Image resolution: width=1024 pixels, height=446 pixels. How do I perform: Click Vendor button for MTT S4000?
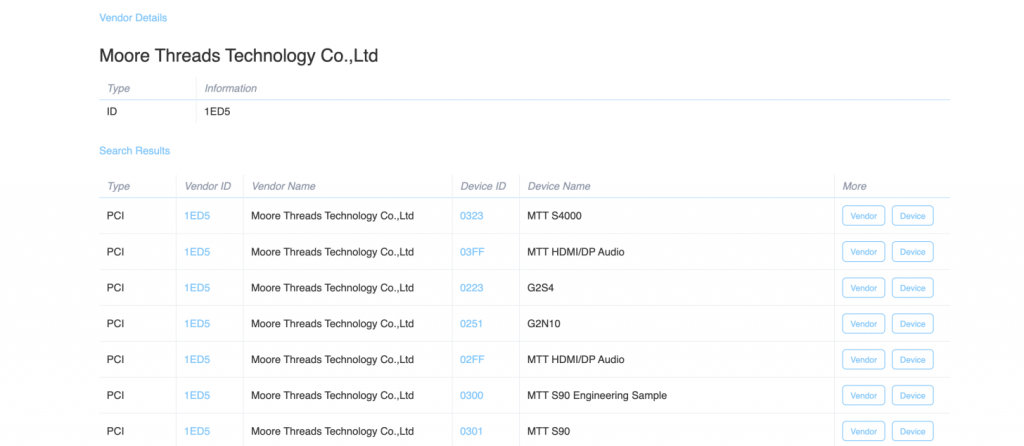[863, 215]
